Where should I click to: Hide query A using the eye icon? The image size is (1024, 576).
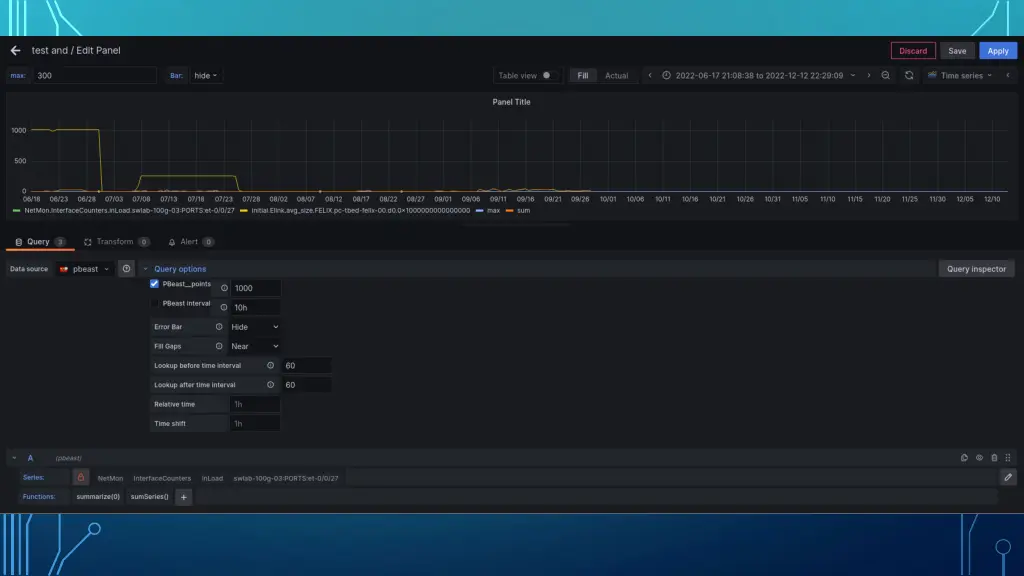979,458
